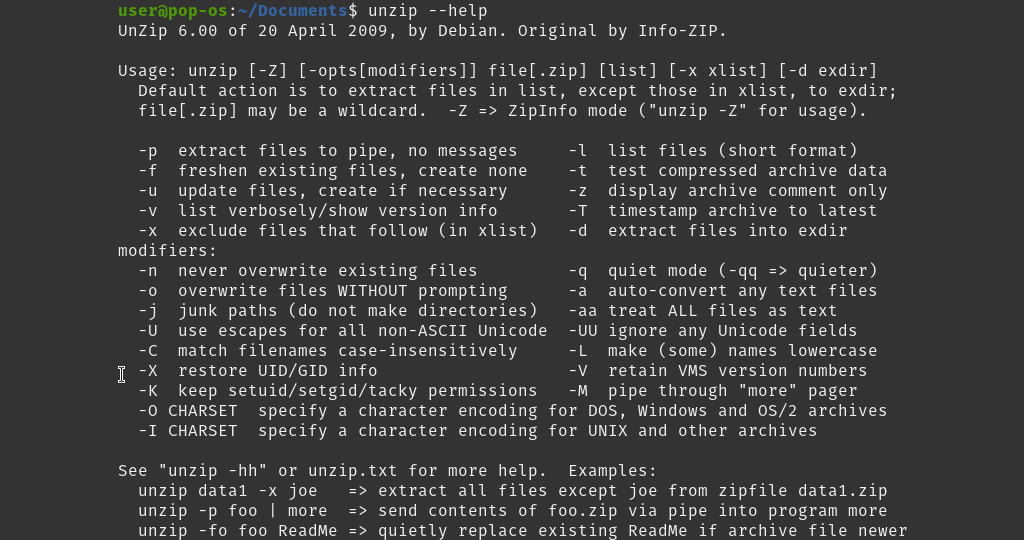The height and width of the screenshot is (540, 1024).
Task: Click the typed 'unzip --help' command
Action: pos(428,11)
